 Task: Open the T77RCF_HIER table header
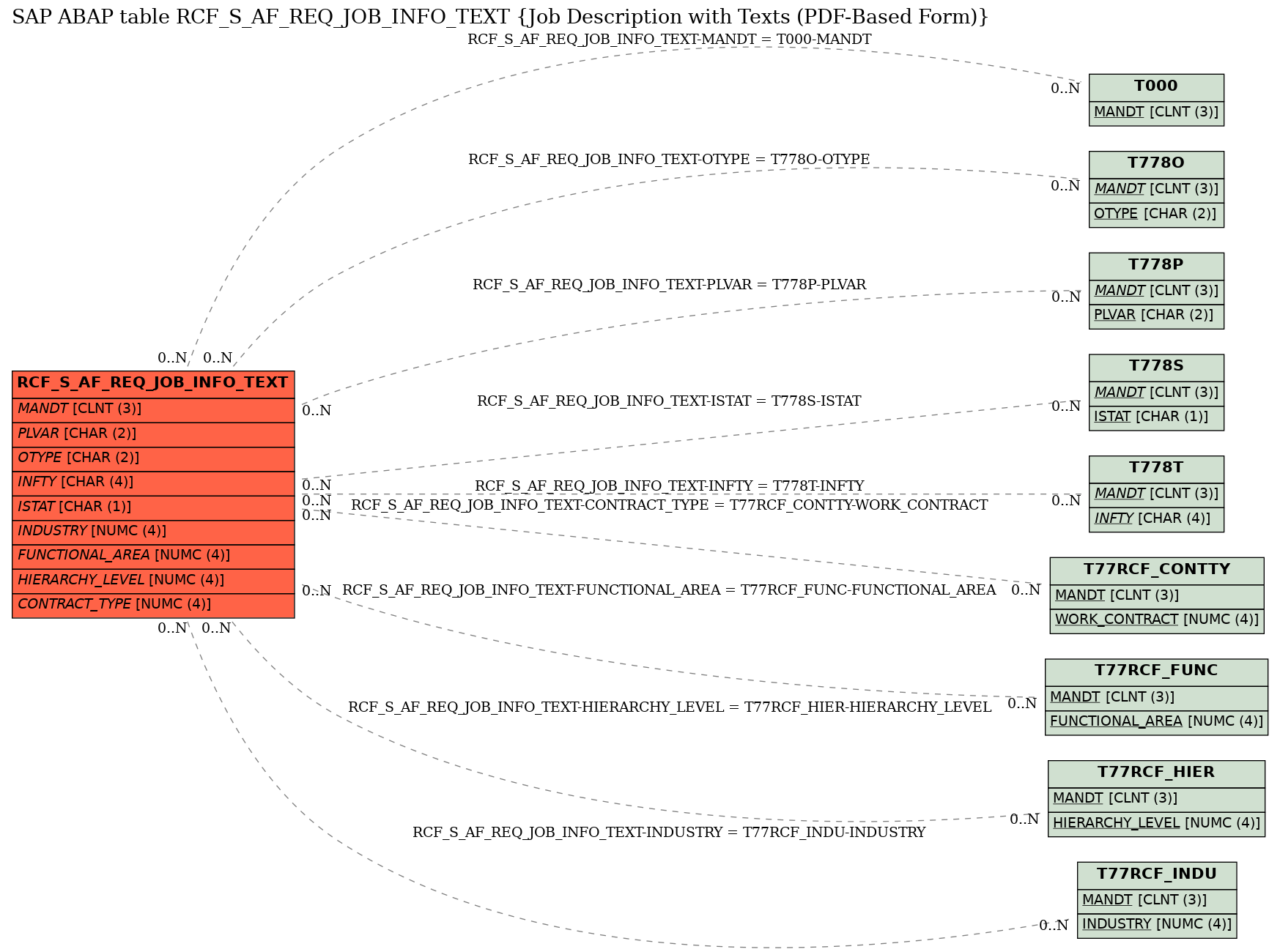1156,773
